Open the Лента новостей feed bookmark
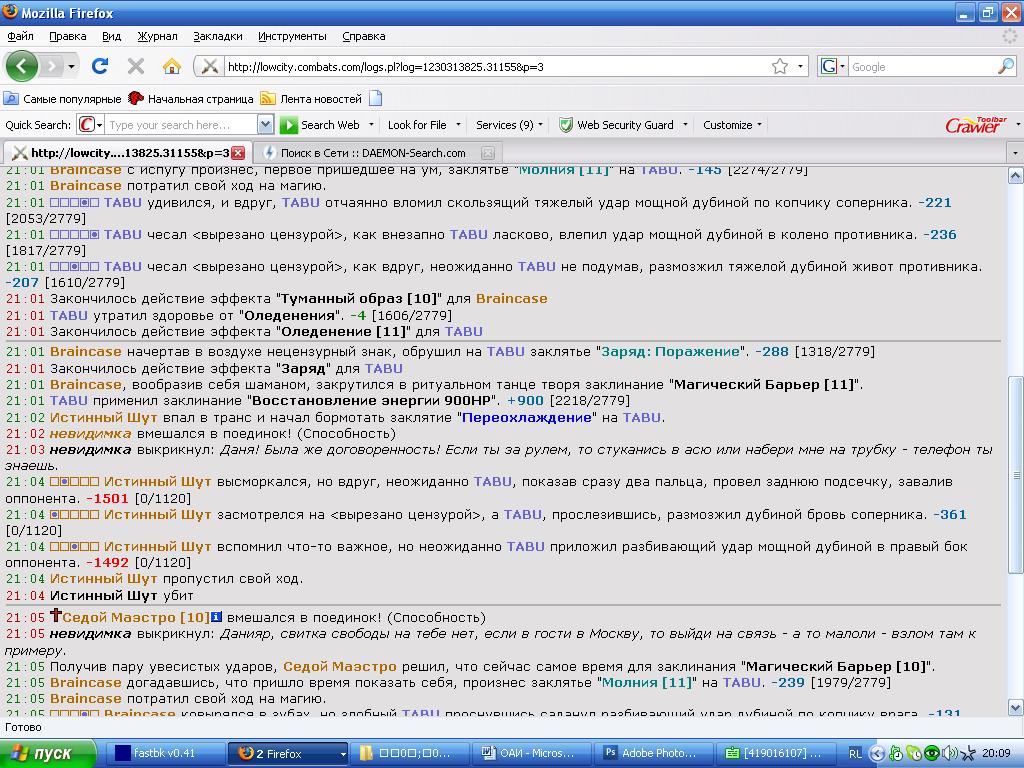 [311, 99]
